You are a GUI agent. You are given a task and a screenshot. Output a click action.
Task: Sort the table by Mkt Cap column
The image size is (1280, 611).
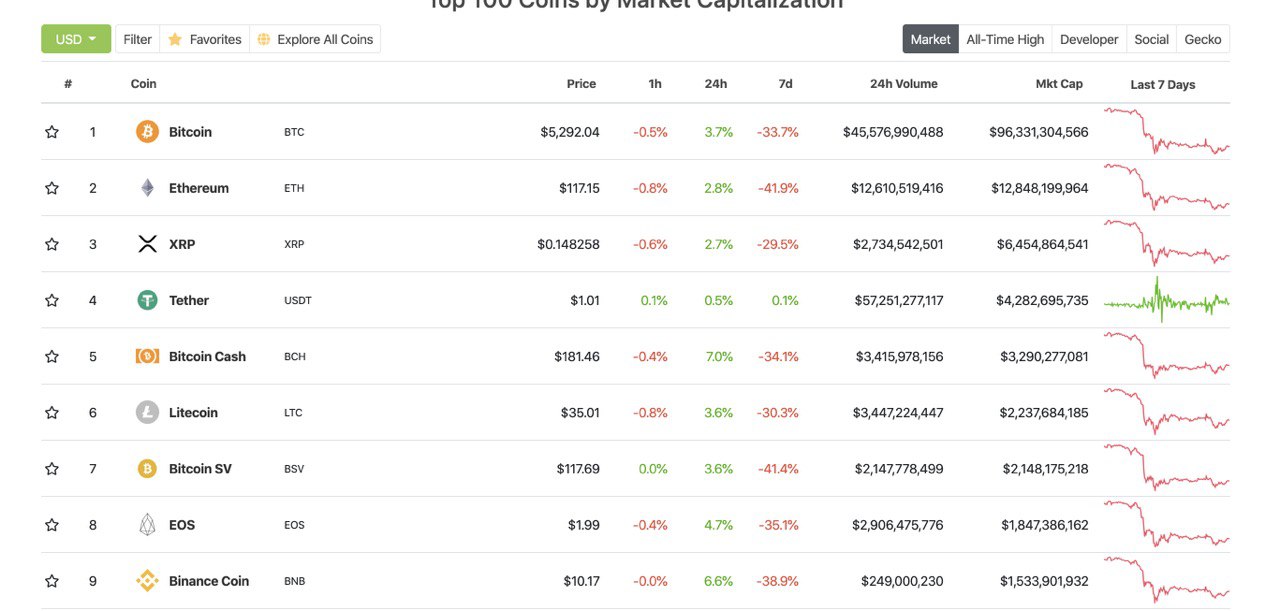tap(1058, 84)
